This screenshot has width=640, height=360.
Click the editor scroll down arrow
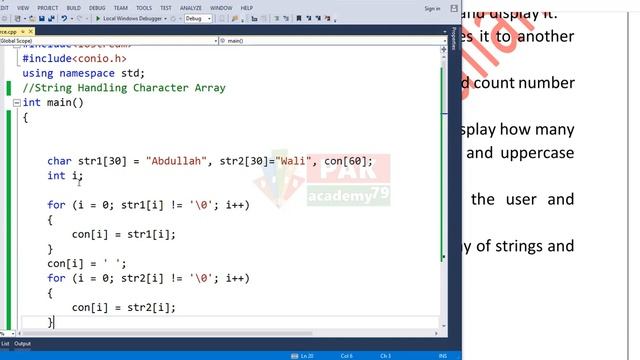coord(444,326)
